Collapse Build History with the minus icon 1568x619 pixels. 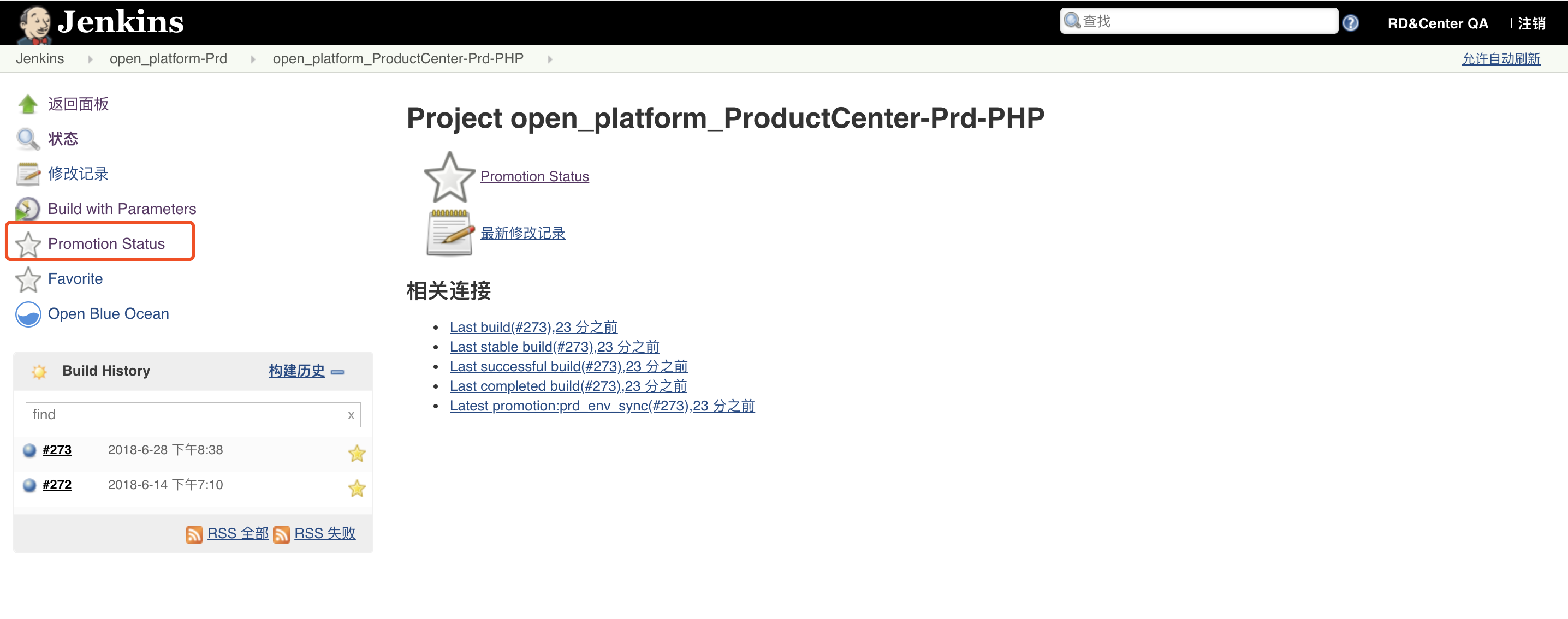(x=338, y=371)
